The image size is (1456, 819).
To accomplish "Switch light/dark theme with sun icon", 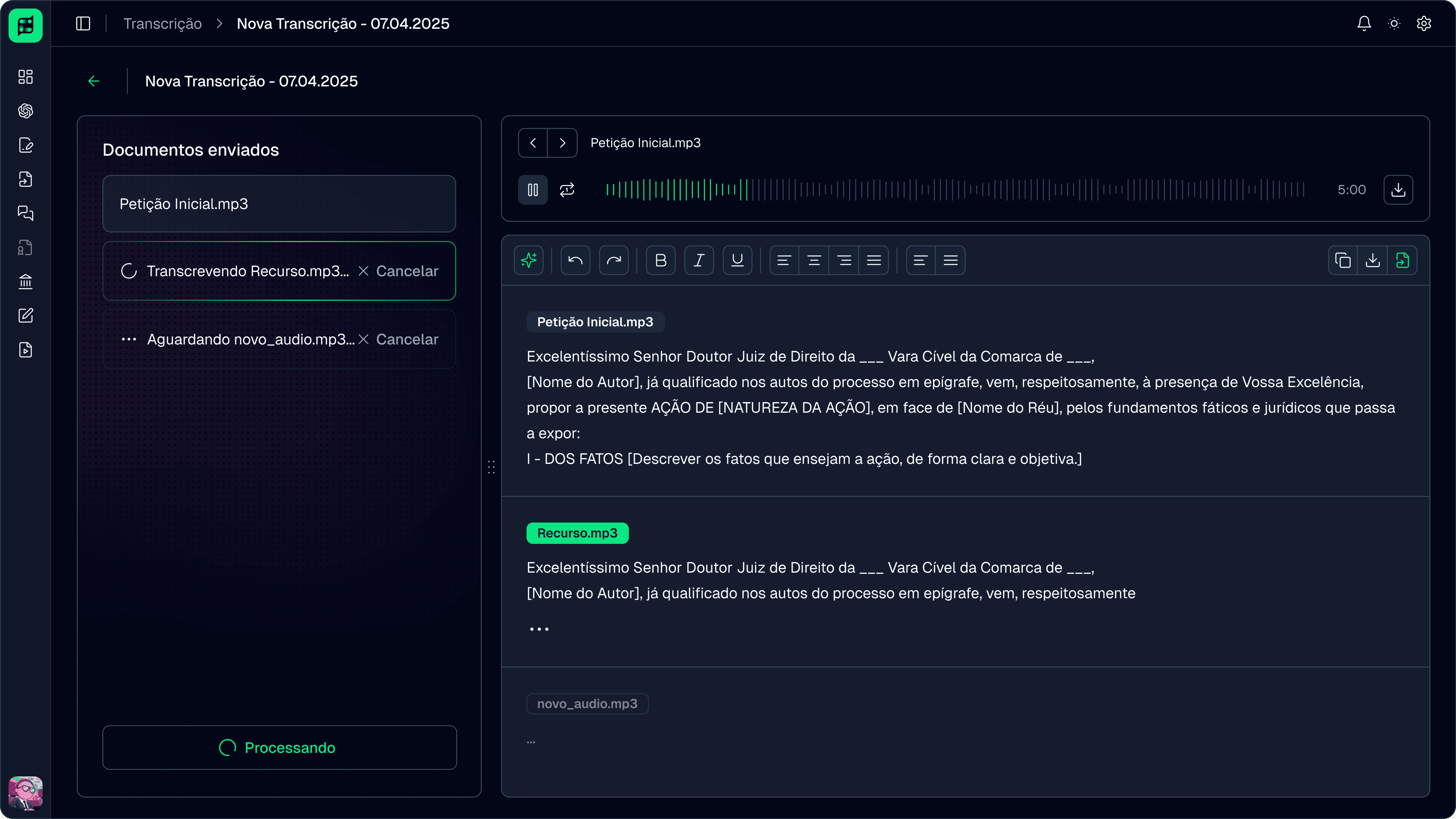I will coord(1394,23).
